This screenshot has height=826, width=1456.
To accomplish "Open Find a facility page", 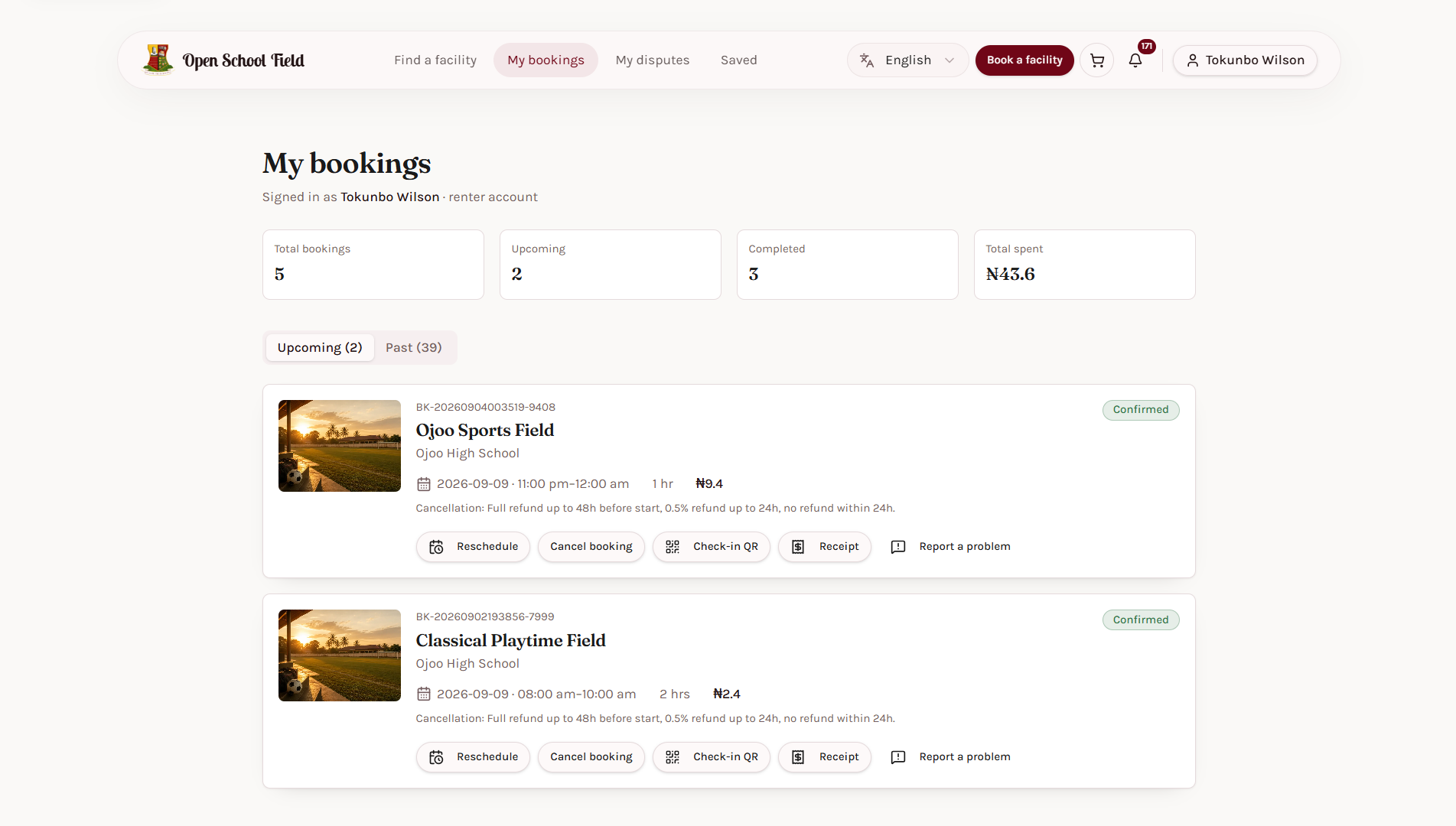I will point(435,60).
